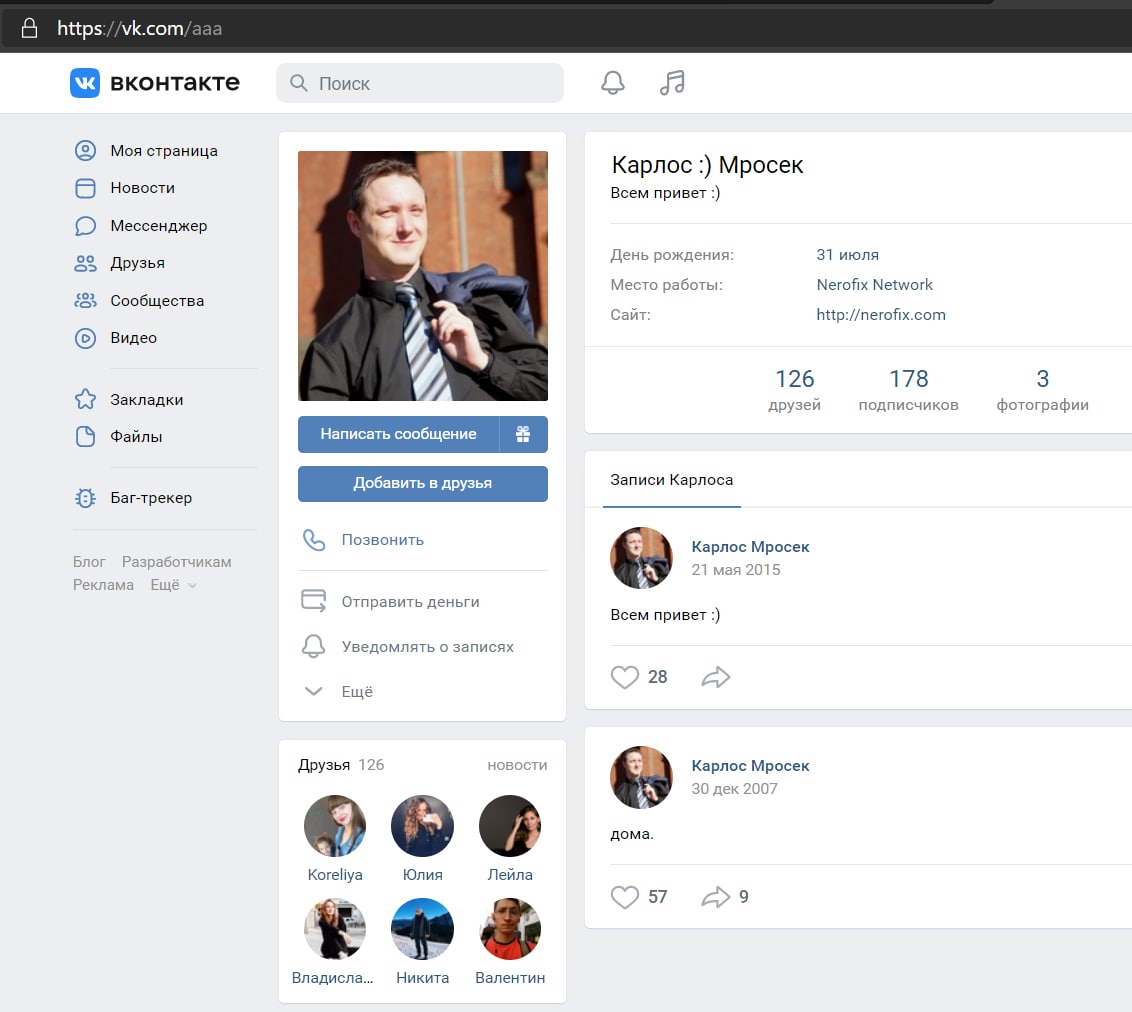Click the Messenger chat bubble icon

point(85,226)
